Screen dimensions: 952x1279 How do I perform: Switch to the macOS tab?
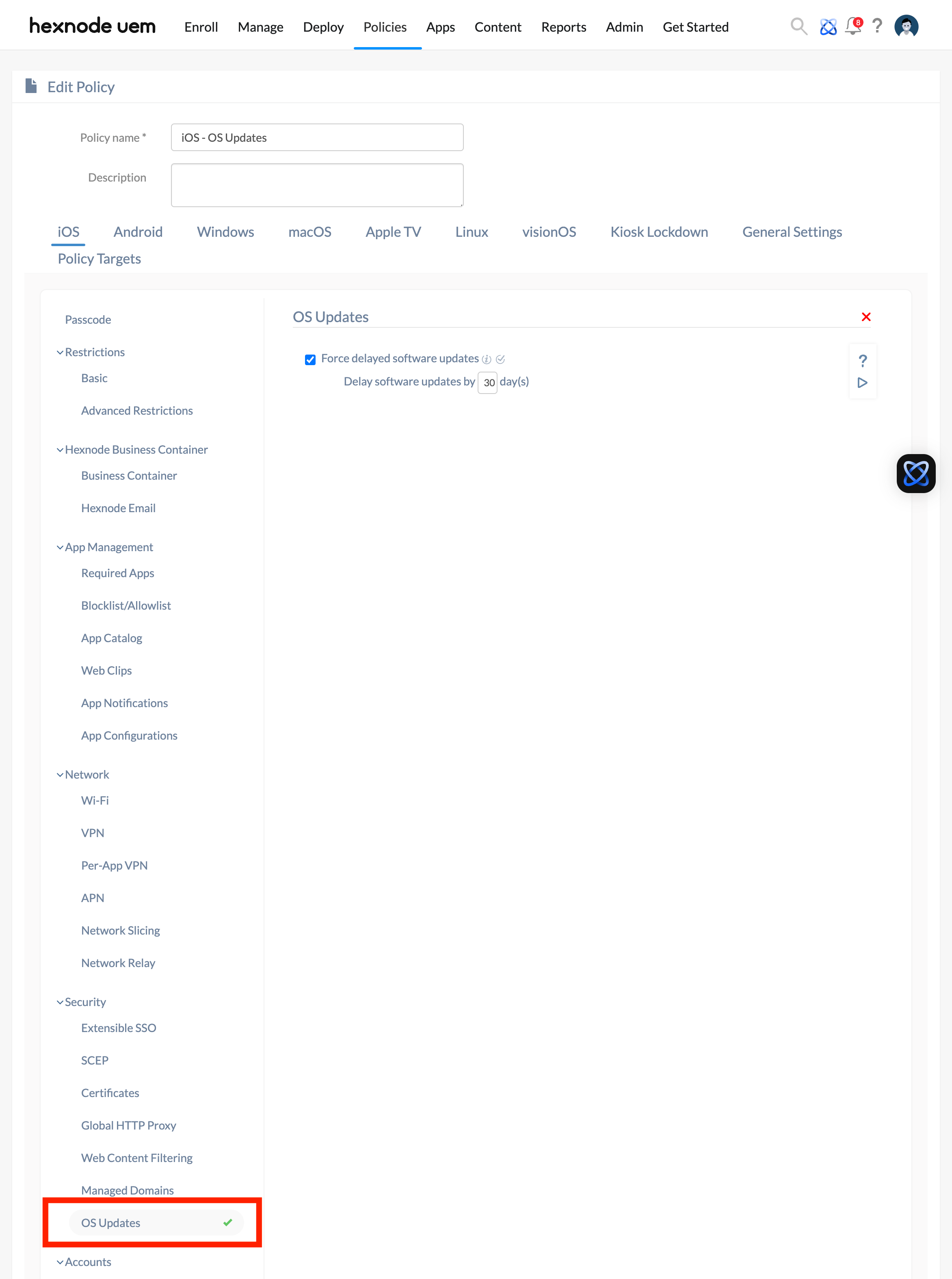point(309,232)
